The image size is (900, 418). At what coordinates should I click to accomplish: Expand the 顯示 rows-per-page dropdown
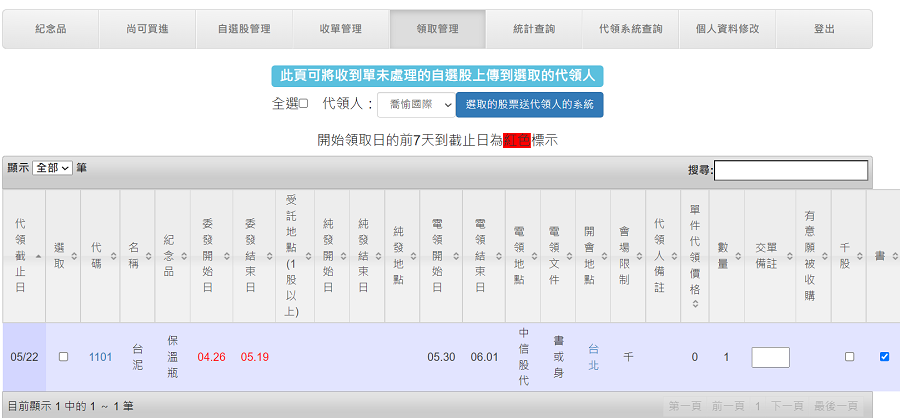(53, 168)
